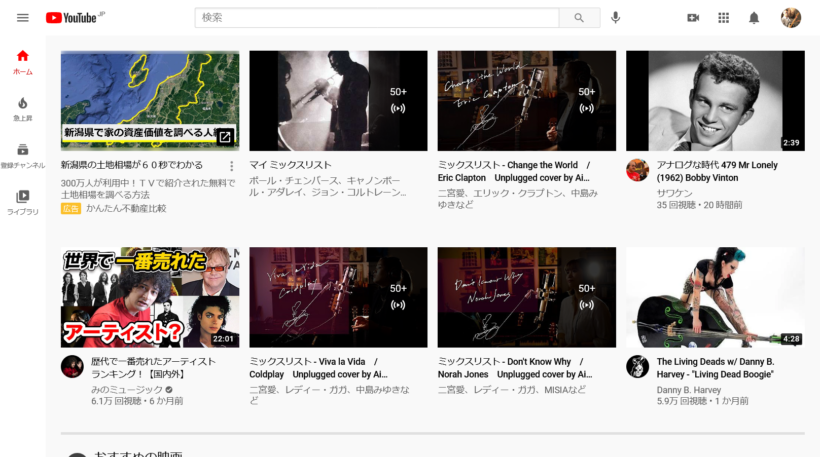Open the サワケン channel avatar
Image resolution: width=820 pixels, height=457 pixels.
[x=637, y=170]
